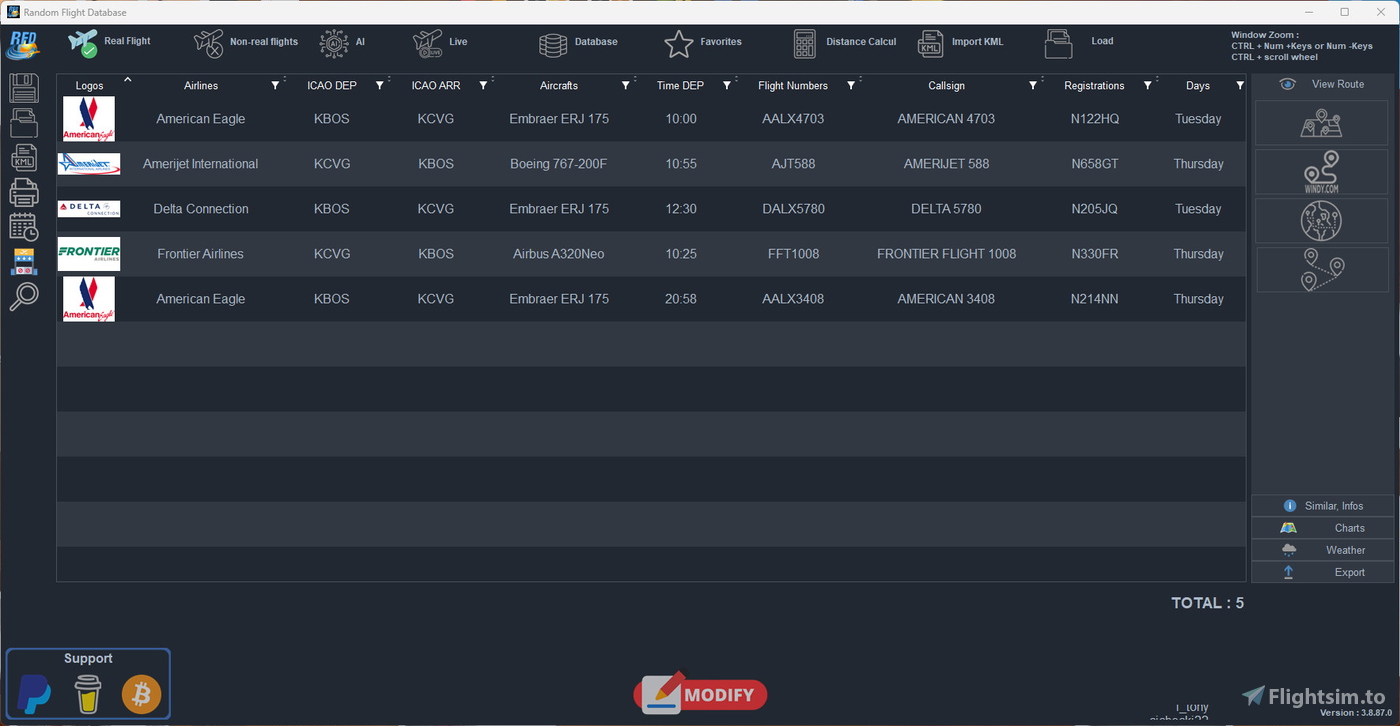
Task: View the route on Windy.com
Action: click(1322, 170)
